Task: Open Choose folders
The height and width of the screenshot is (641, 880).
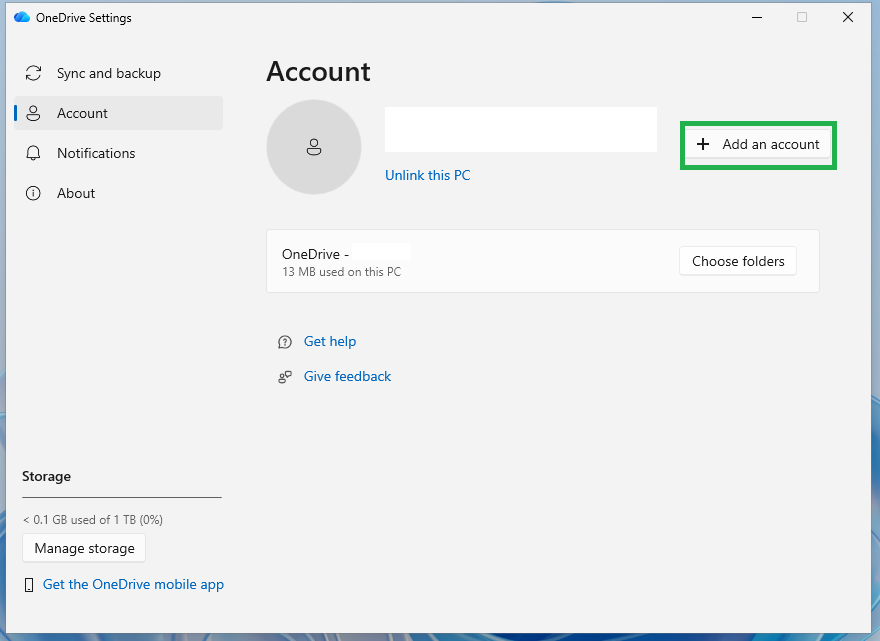Action: tap(738, 261)
